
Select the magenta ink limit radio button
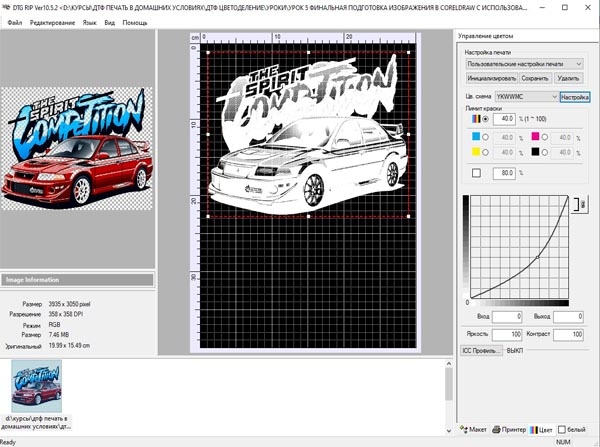pyautogui.click(x=545, y=137)
